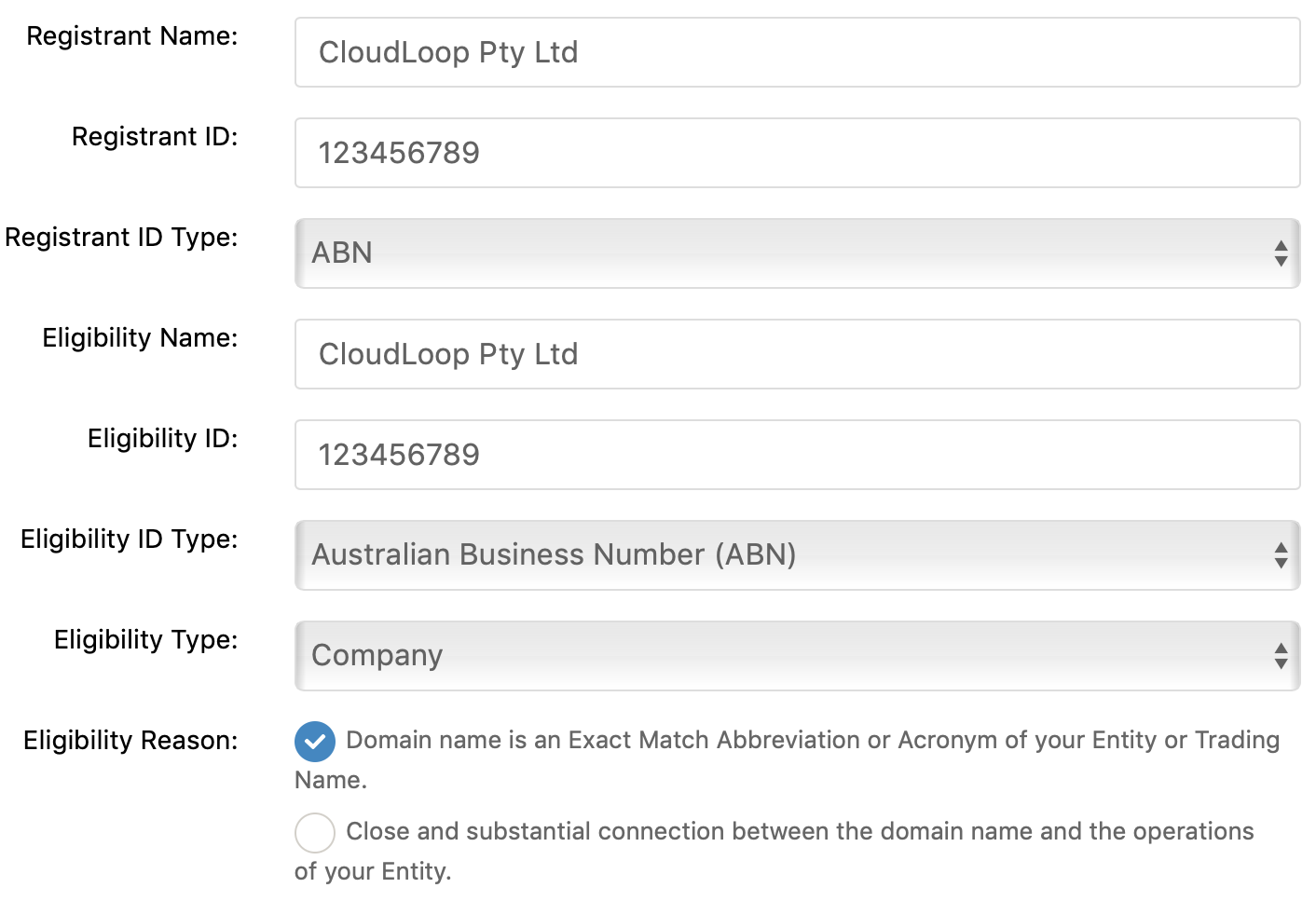Open the Eligibility ID Type dropdown

click(x=797, y=555)
